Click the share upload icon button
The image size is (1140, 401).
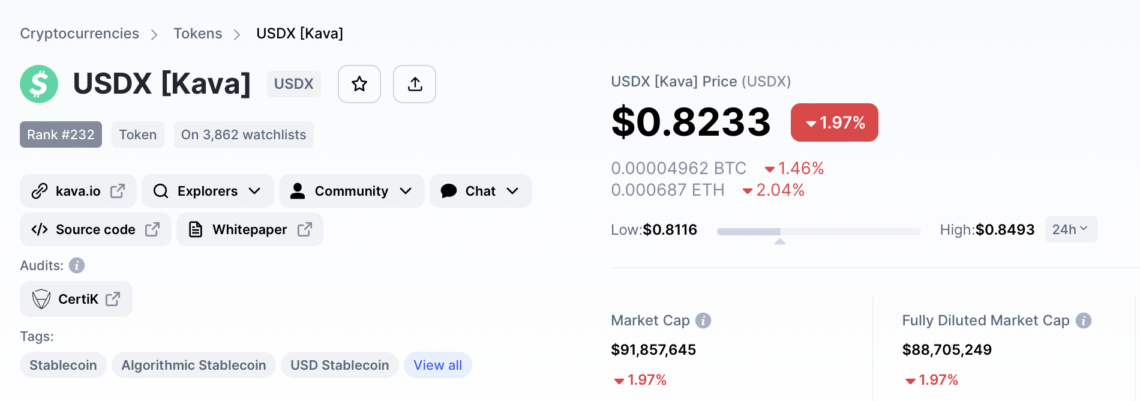click(414, 84)
